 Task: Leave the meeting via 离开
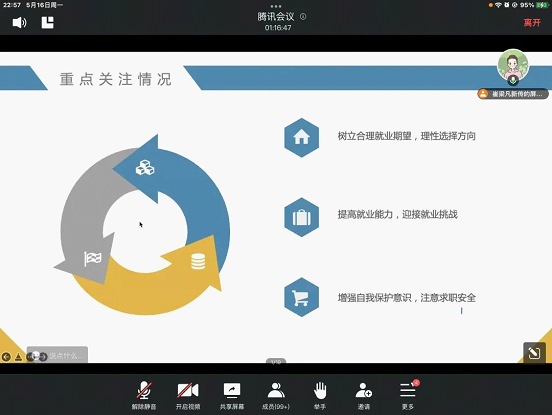pyautogui.click(x=532, y=23)
